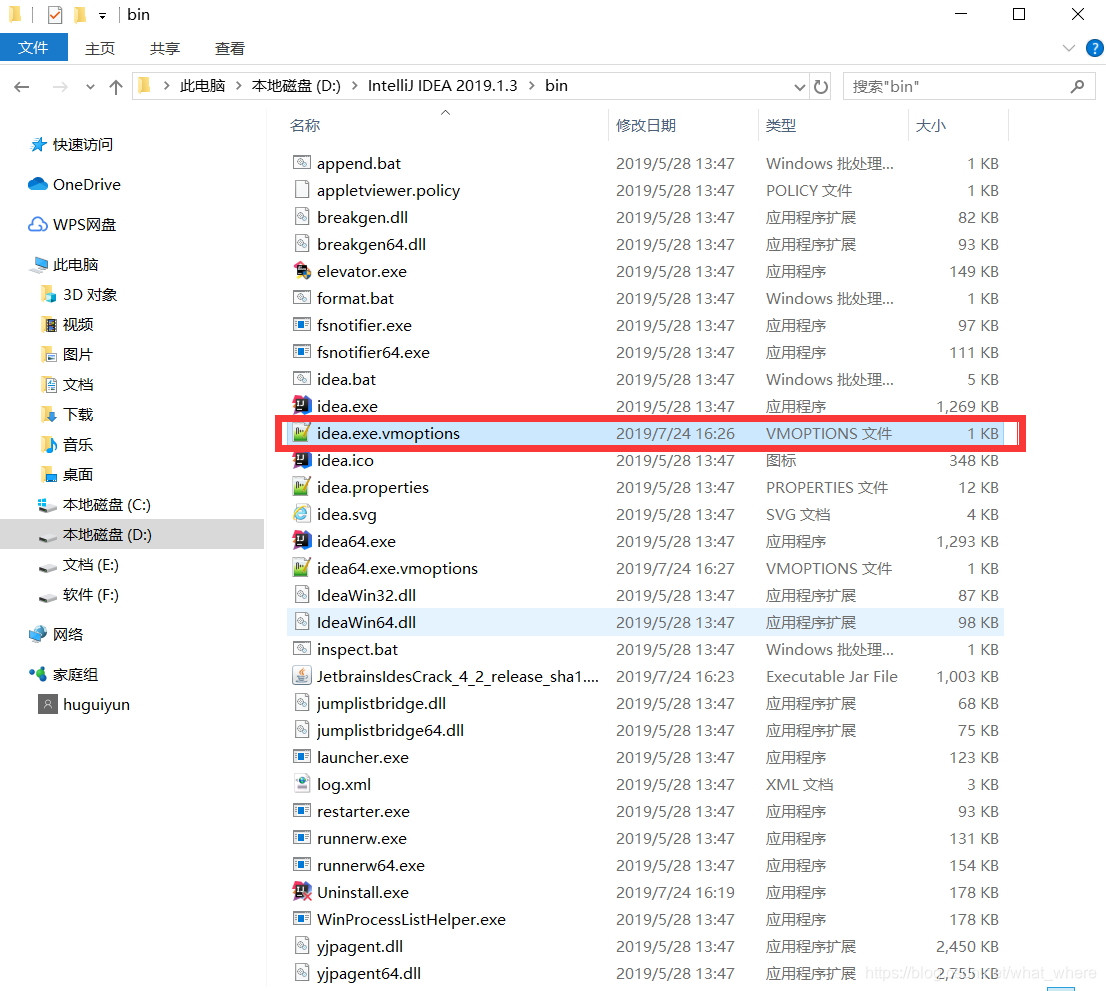Image resolution: width=1106 pixels, height=991 pixels.
Task: Expand address bar history dropdown
Action: click(x=799, y=87)
